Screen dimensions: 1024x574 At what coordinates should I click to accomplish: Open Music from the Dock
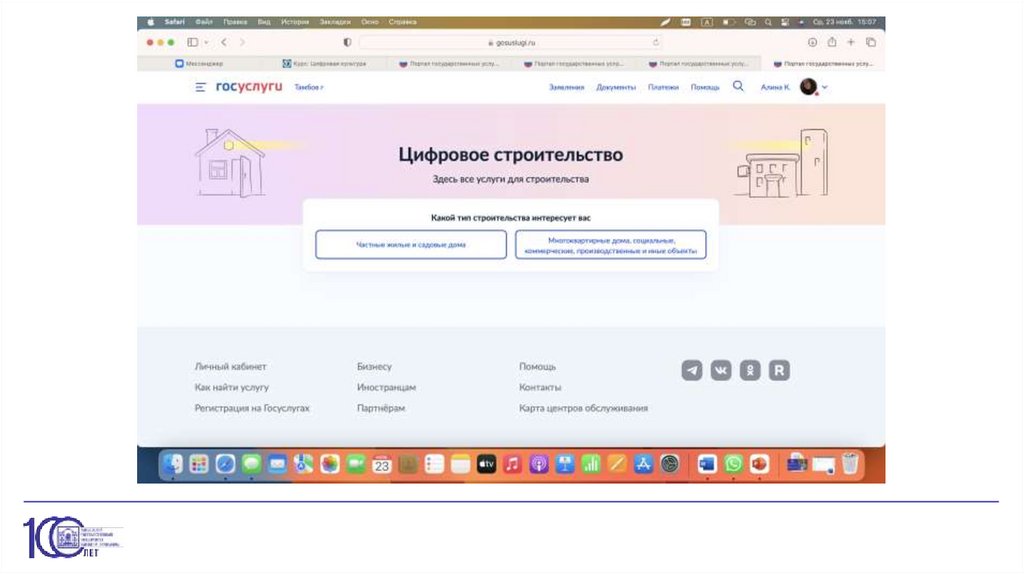click(x=513, y=464)
